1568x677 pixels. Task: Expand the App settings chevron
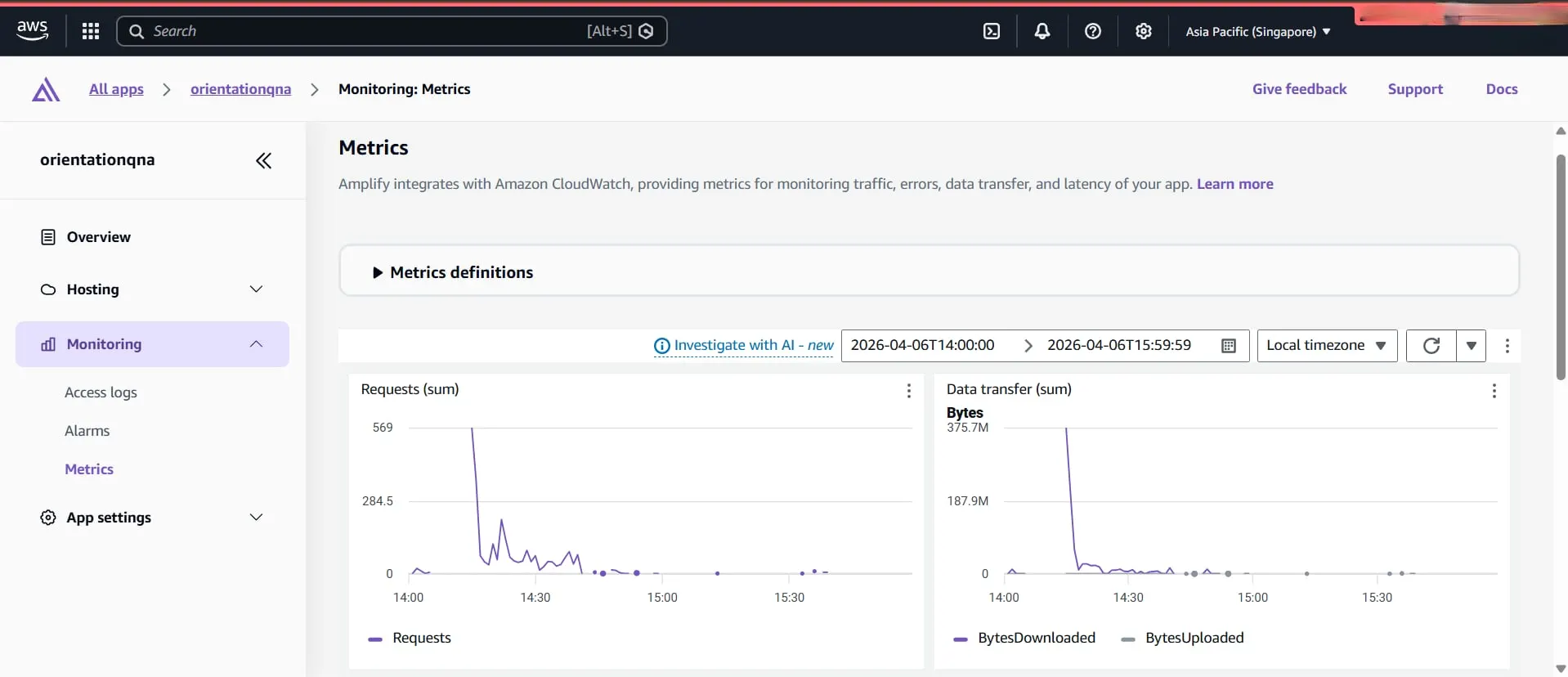(x=256, y=518)
